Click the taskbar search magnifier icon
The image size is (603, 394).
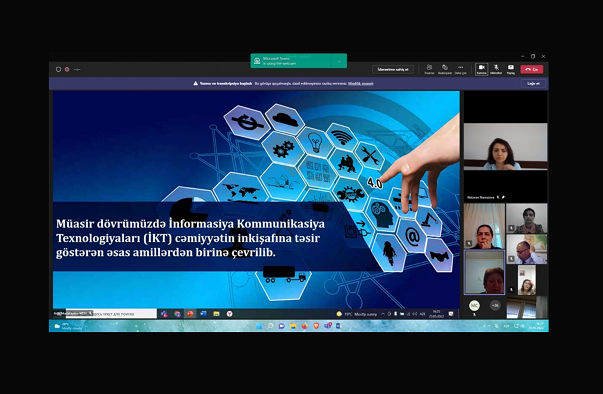270,326
